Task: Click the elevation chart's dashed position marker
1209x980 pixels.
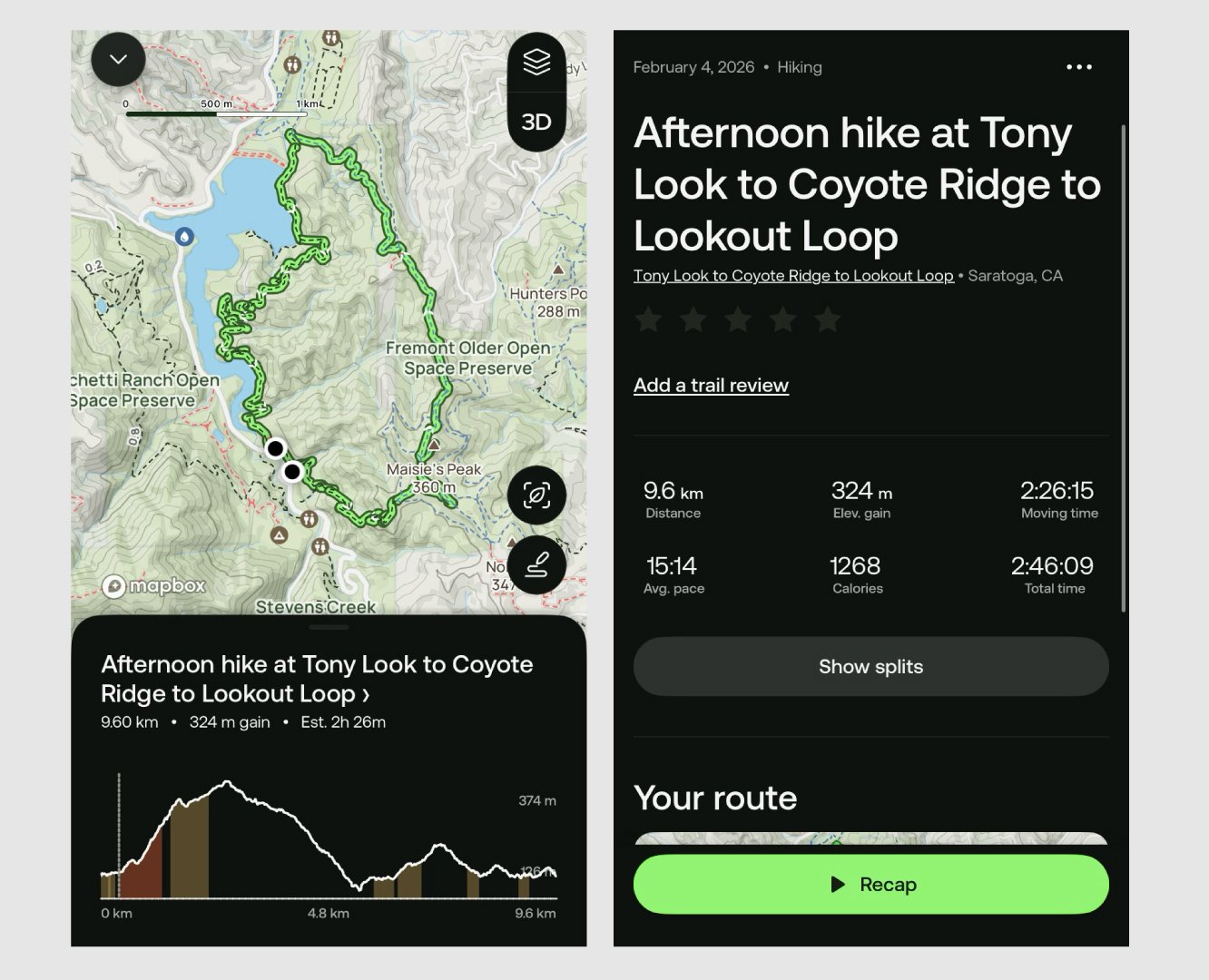Action: [x=119, y=835]
